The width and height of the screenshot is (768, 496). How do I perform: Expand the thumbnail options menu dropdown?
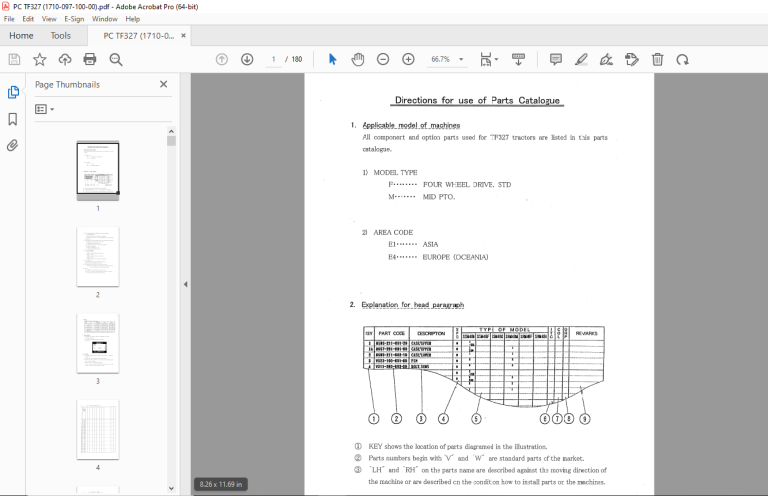pos(45,109)
